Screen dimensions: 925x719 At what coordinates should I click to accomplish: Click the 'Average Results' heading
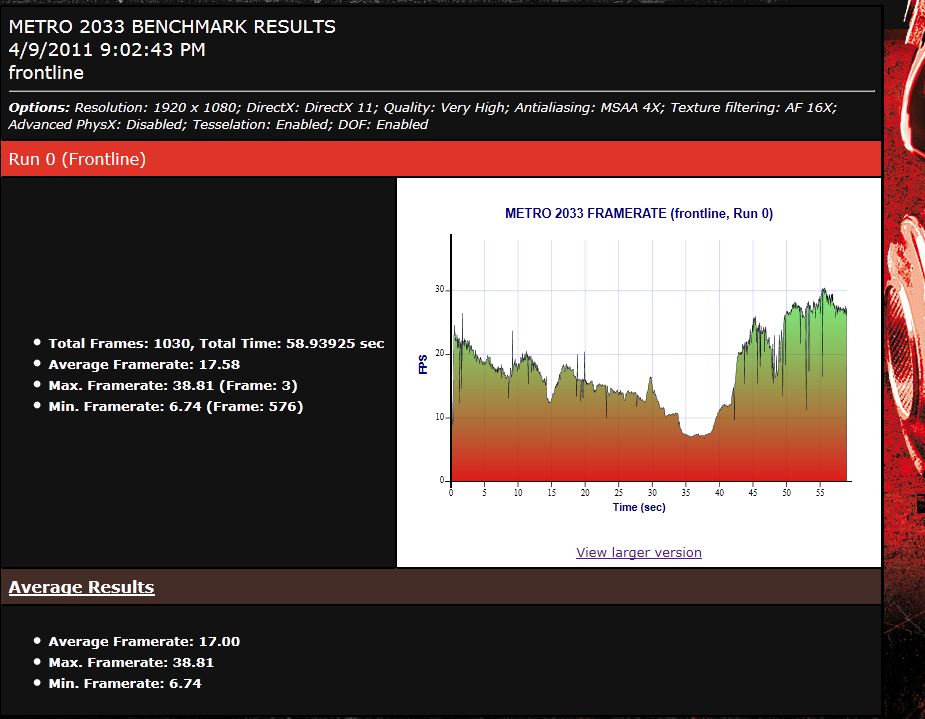tap(81, 587)
